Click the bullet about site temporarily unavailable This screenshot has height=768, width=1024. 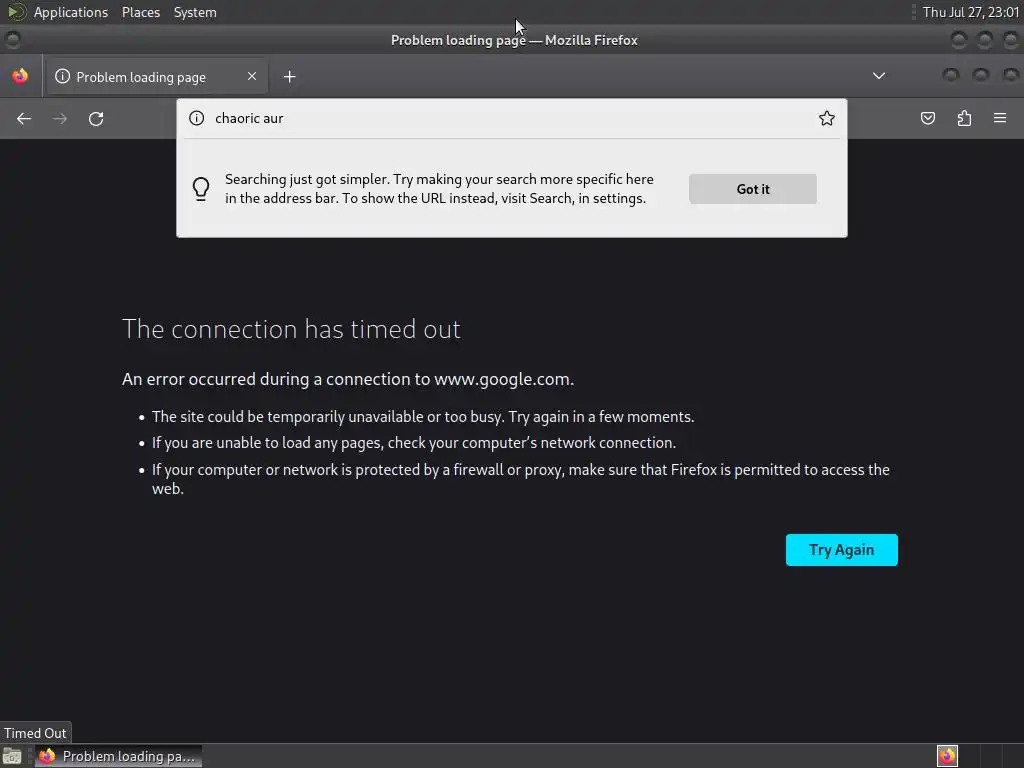pos(423,417)
